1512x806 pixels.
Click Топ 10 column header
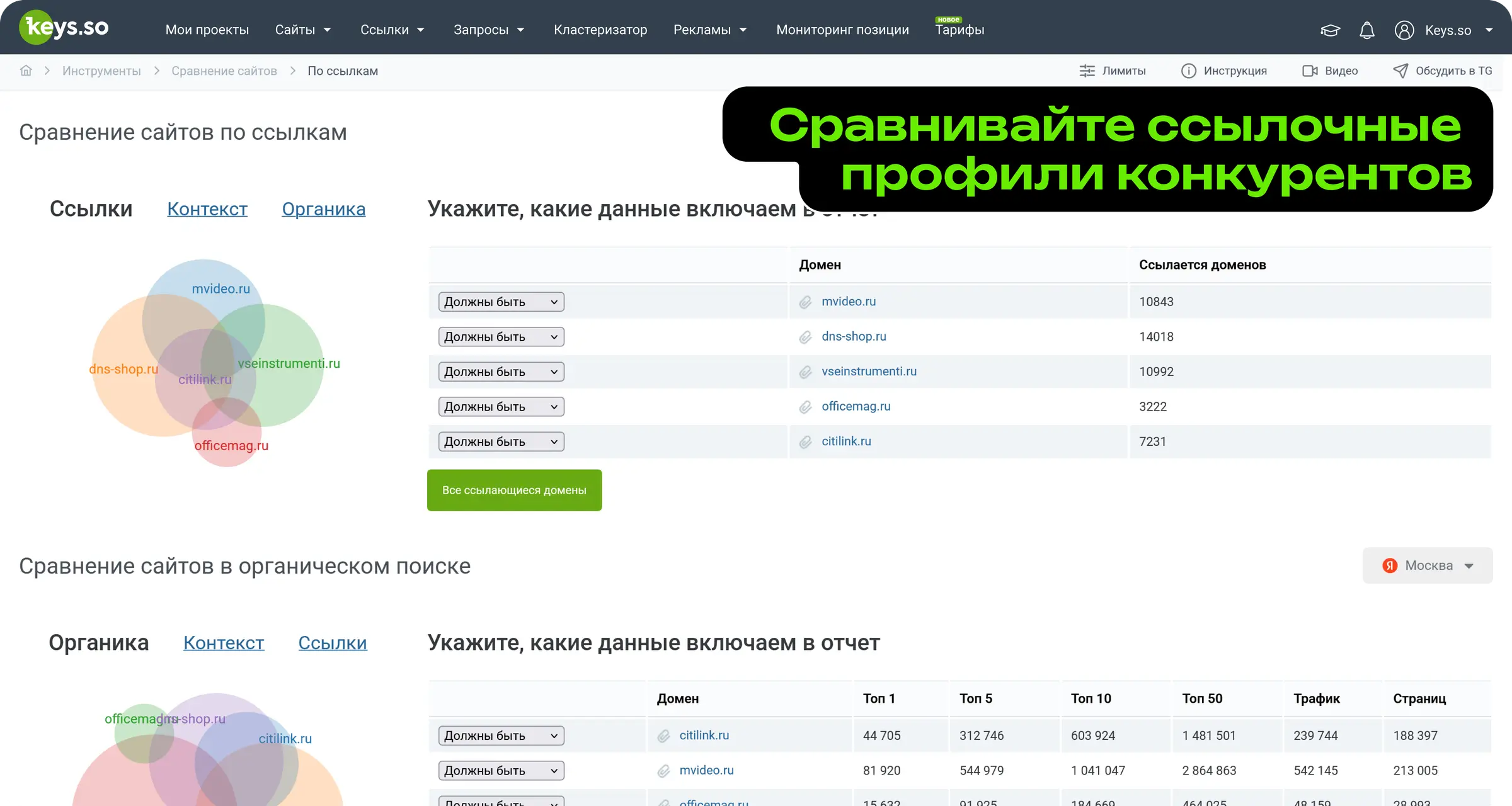click(x=1091, y=699)
